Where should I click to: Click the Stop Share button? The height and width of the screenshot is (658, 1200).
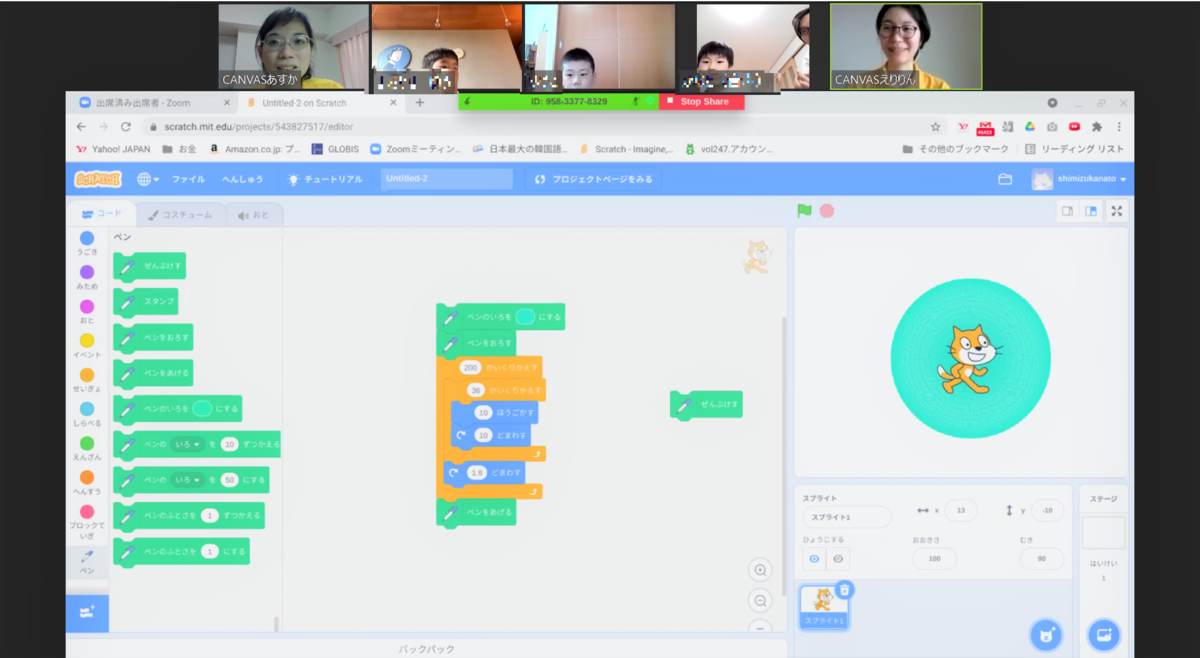click(703, 102)
